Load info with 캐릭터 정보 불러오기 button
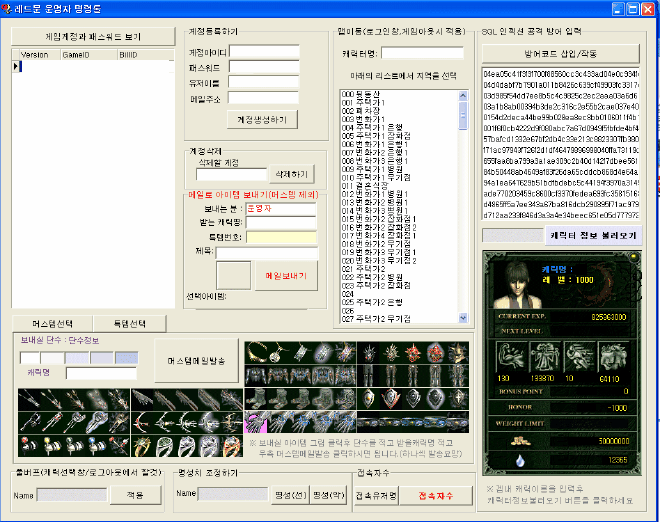660x522 pixels. (x=593, y=235)
